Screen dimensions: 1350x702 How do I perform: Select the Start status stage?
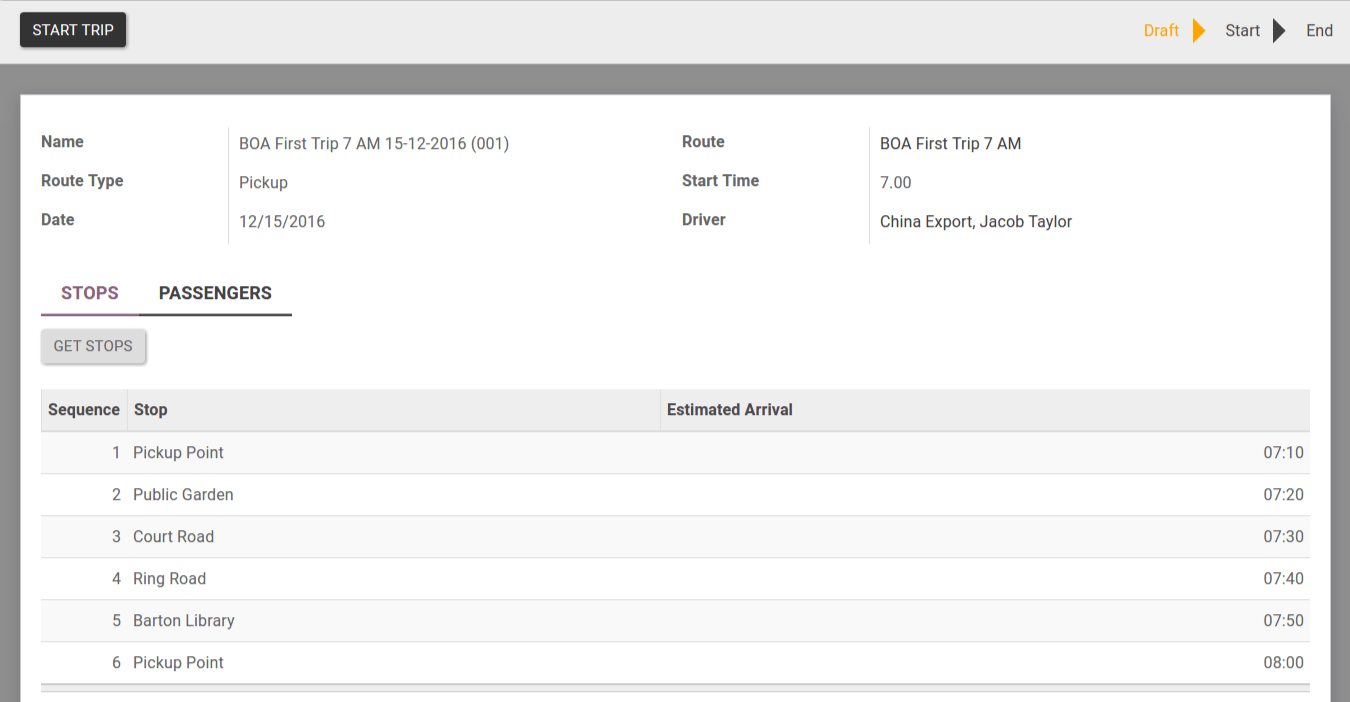(x=1242, y=30)
